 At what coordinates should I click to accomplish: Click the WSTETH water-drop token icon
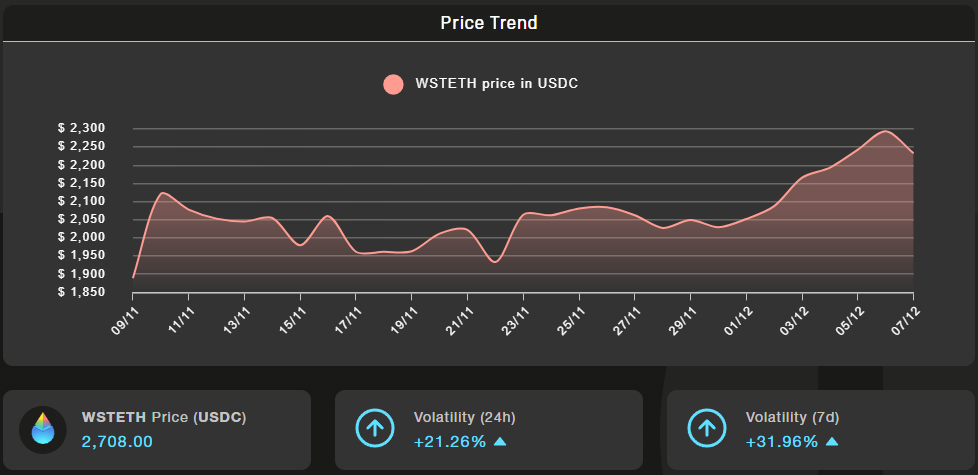(x=43, y=429)
